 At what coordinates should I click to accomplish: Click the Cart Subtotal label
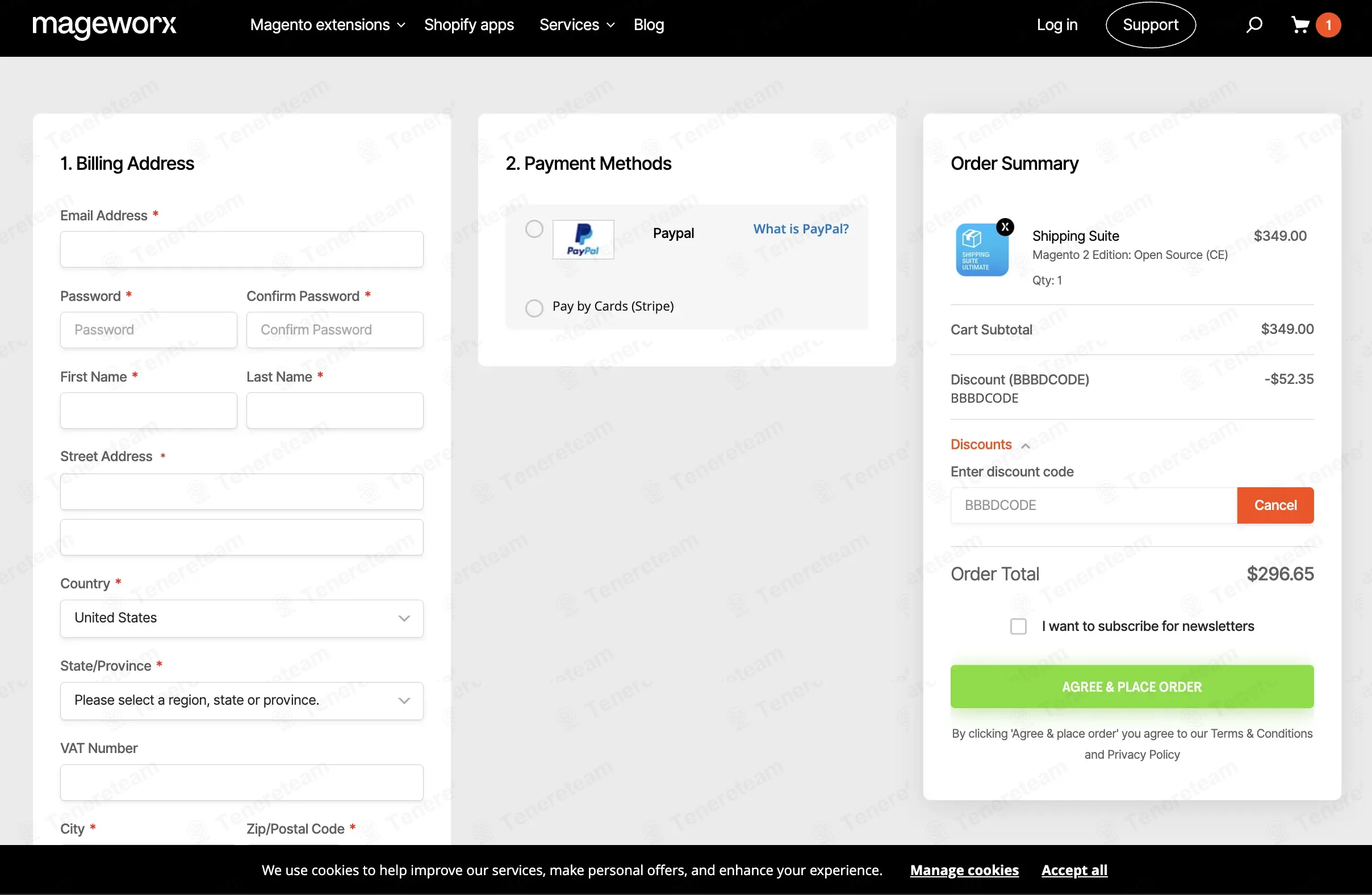[991, 329]
